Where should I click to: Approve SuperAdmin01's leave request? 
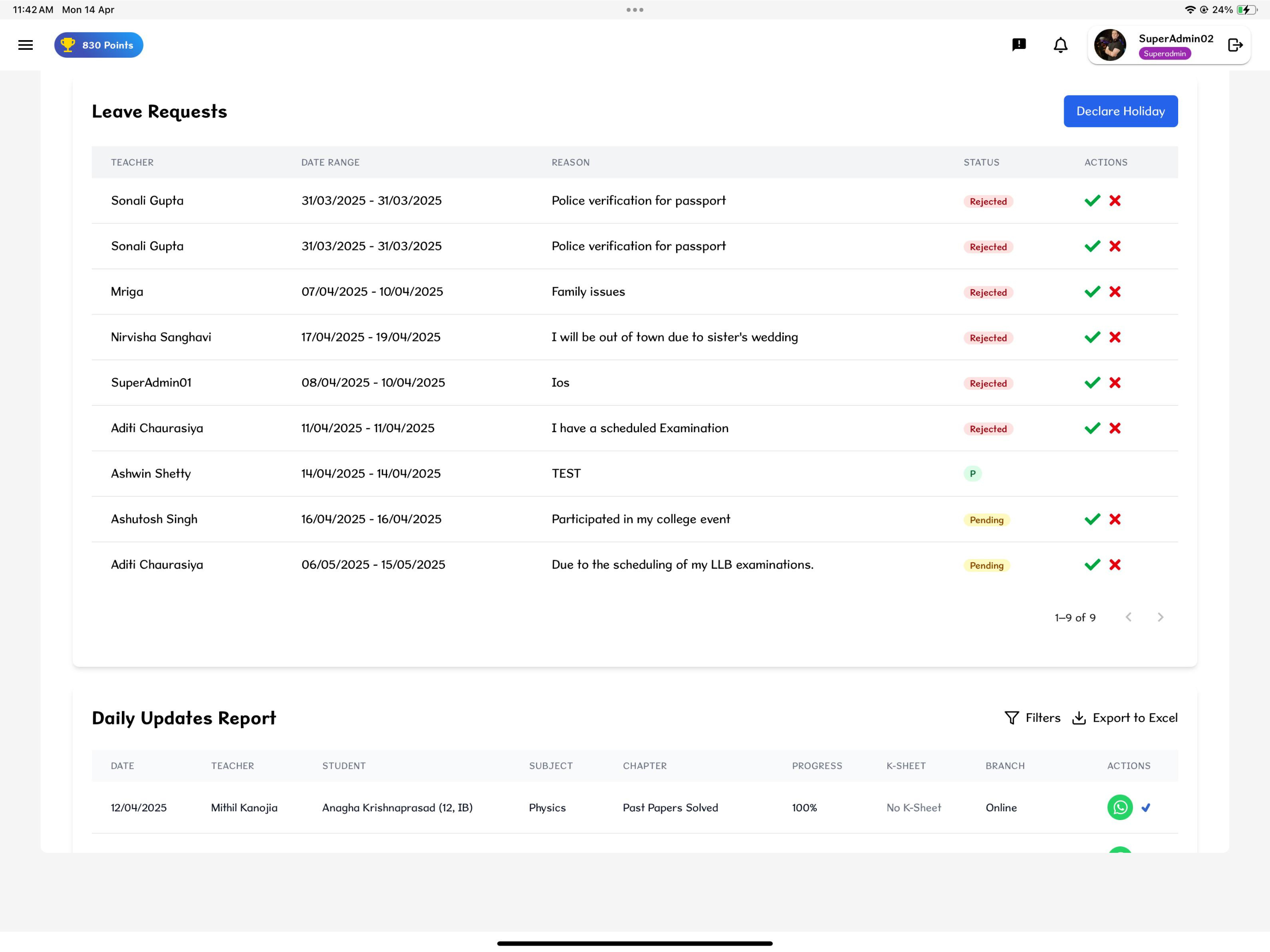pyautogui.click(x=1092, y=383)
